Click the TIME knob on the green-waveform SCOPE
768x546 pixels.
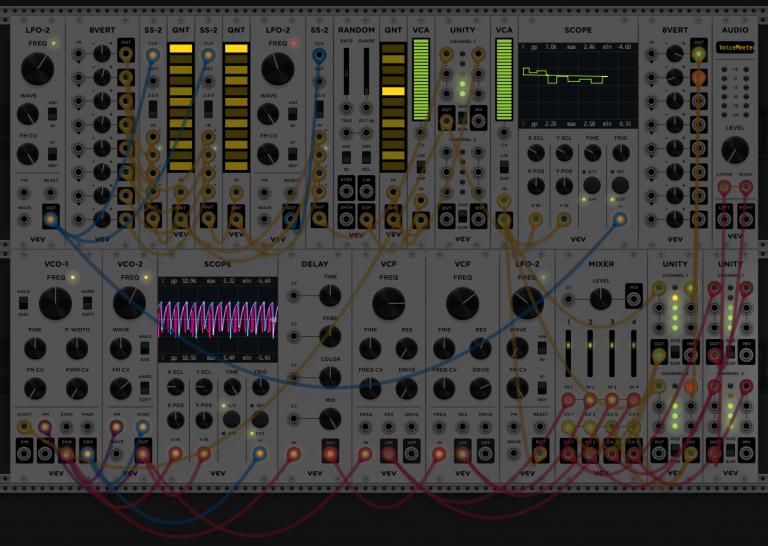point(592,153)
